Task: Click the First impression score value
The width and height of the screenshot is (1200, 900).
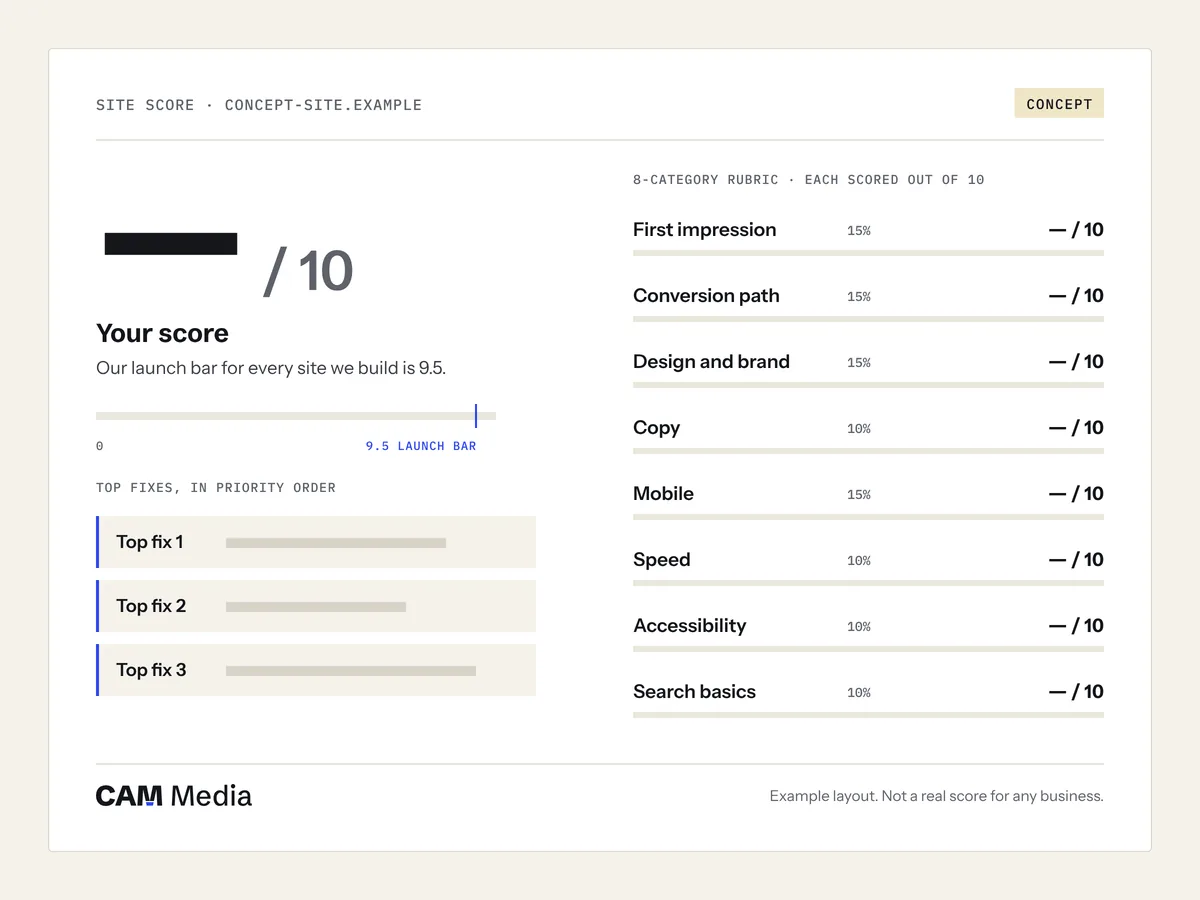Action: pyautogui.click(x=1076, y=230)
